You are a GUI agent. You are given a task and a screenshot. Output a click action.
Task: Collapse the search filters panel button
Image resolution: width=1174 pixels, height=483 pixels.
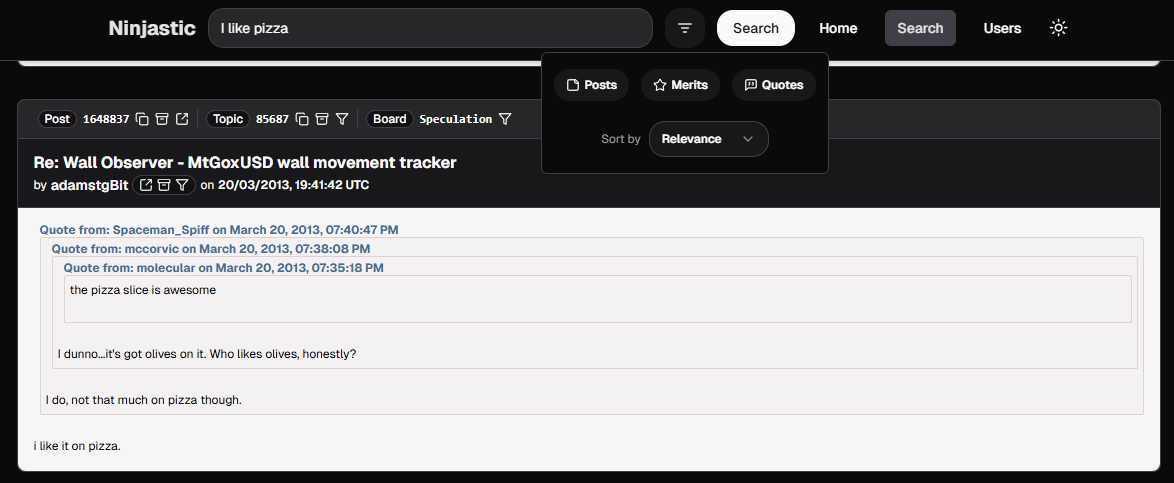point(685,28)
